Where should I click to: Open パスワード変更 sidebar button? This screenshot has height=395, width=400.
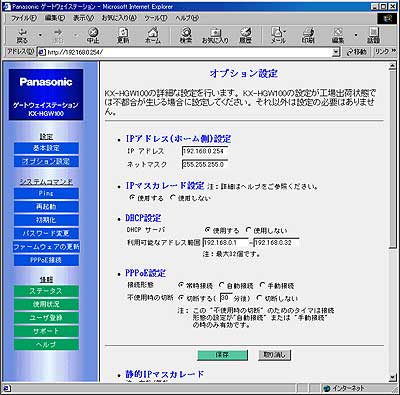tap(46, 233)
